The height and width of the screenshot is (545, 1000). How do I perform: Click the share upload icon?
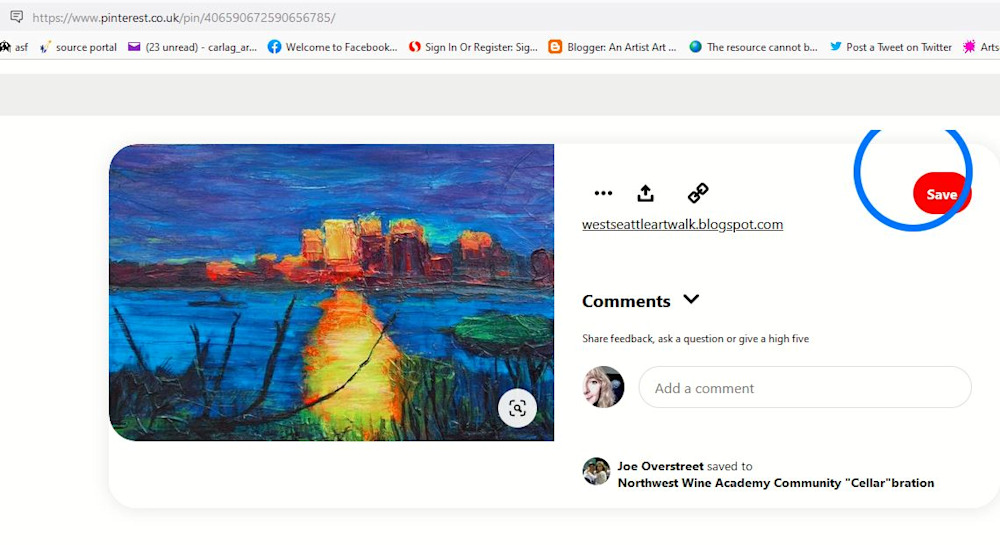tap(645, 193)
